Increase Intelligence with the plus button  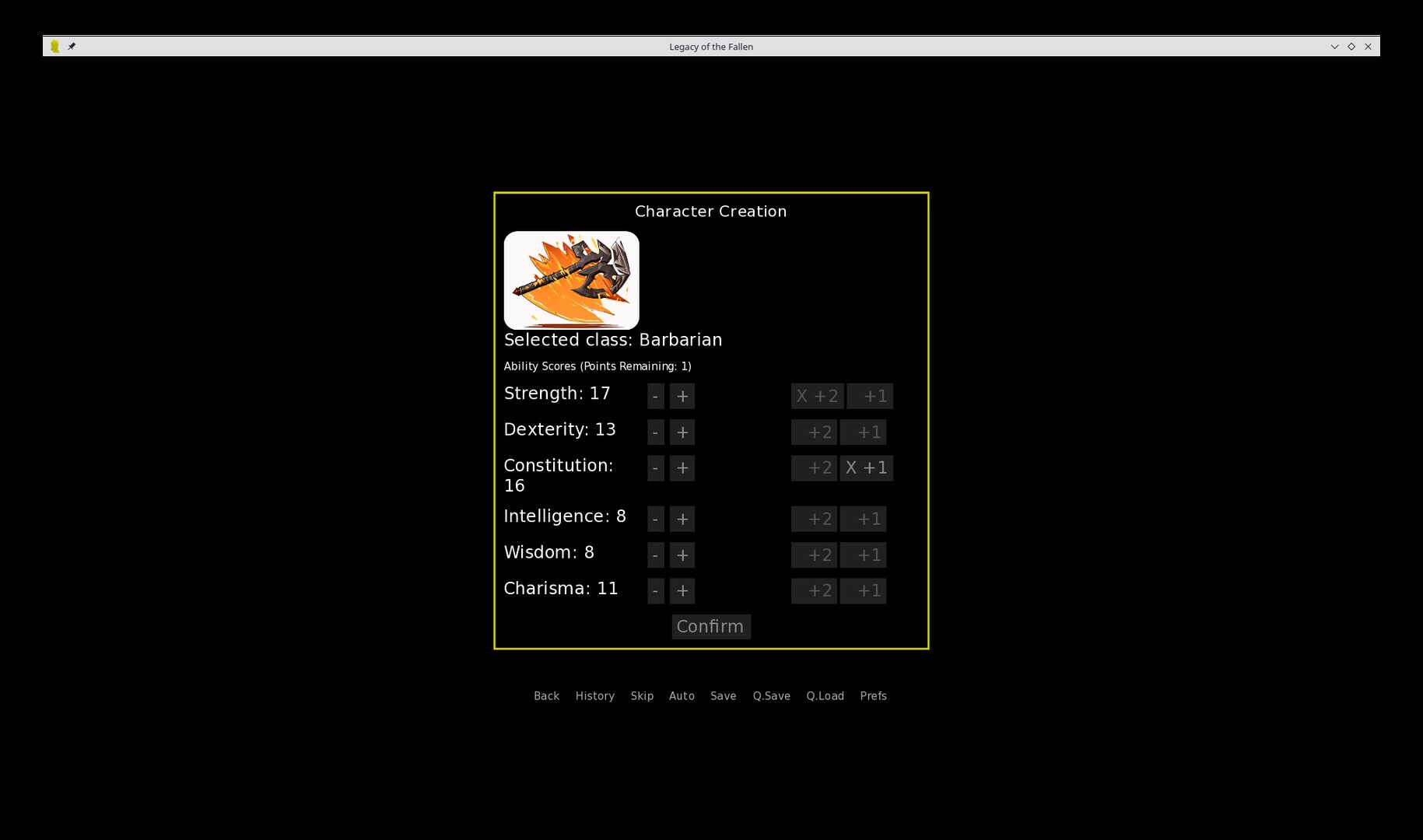[x=682, y=519]
